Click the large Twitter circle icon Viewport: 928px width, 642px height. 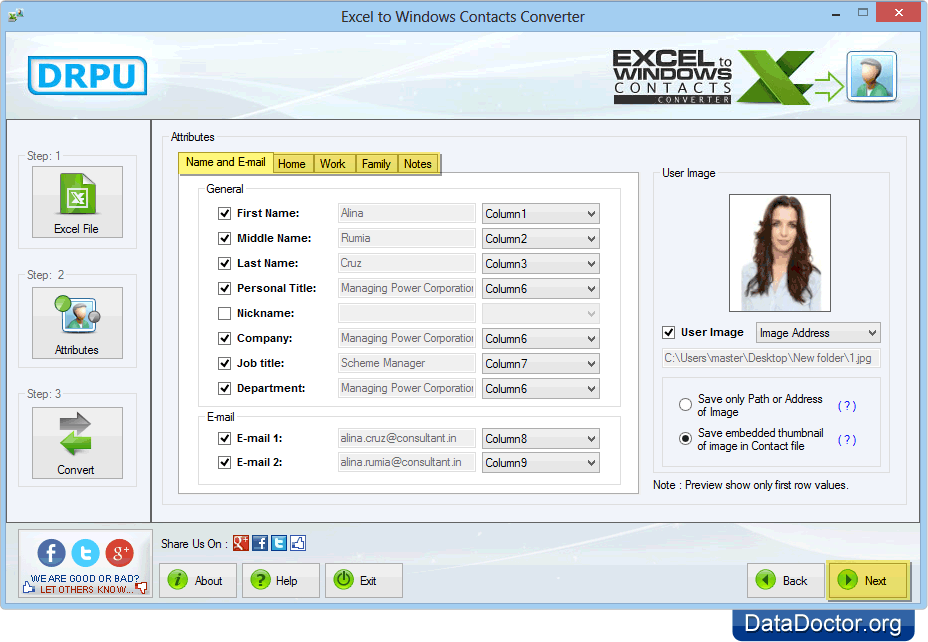click(x=86, y=553)
